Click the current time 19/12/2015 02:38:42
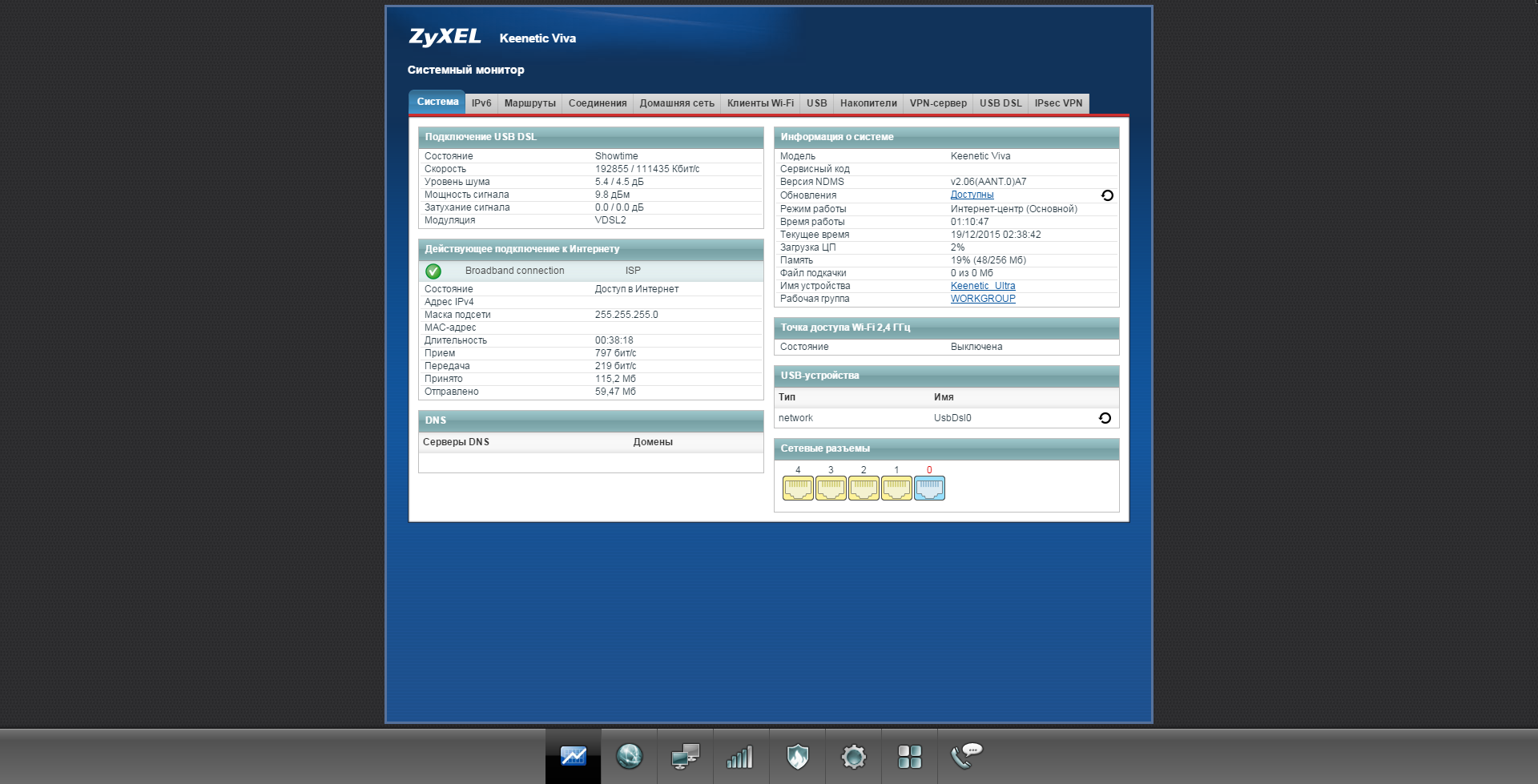This screenshot has width=1538, height=784. [x=996, y=235]
